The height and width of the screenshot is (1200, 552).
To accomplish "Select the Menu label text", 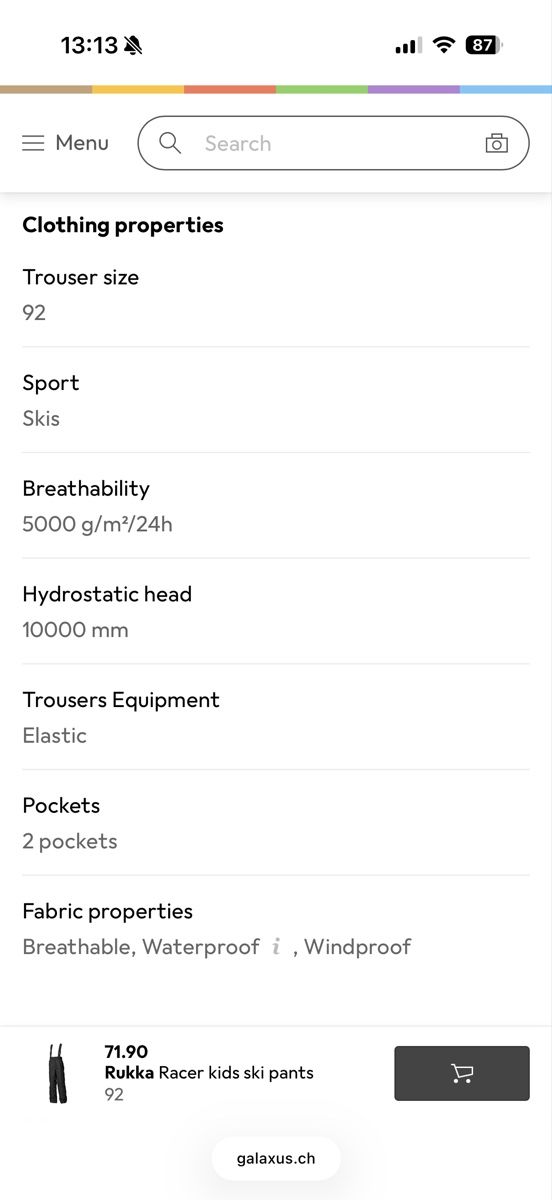I will coord(82,143).
